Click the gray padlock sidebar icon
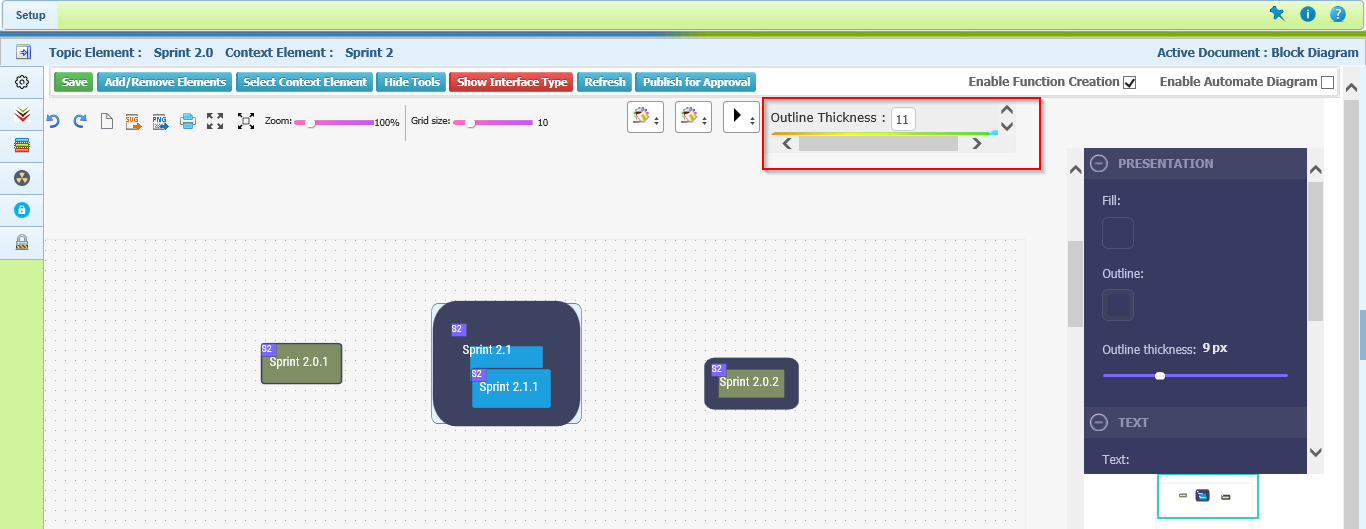Viewport: 1366px width, 529px height. pos(22,242)
